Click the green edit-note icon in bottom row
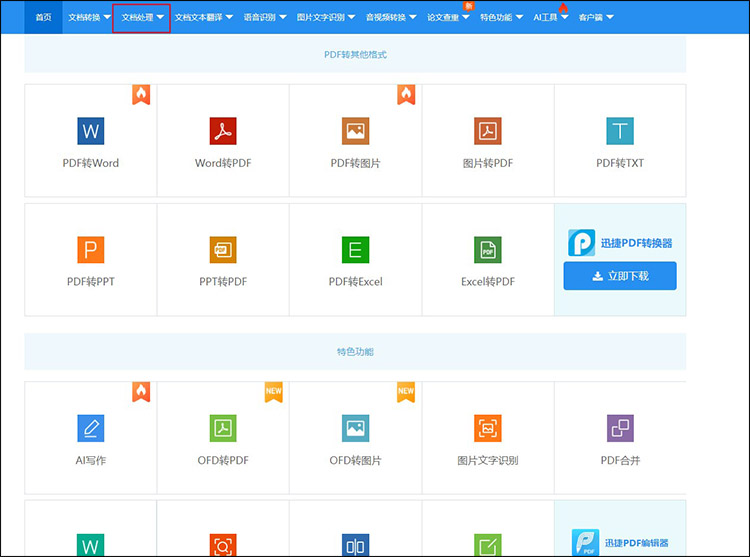This screenshot has height=557, width=750. click(487, 545)
